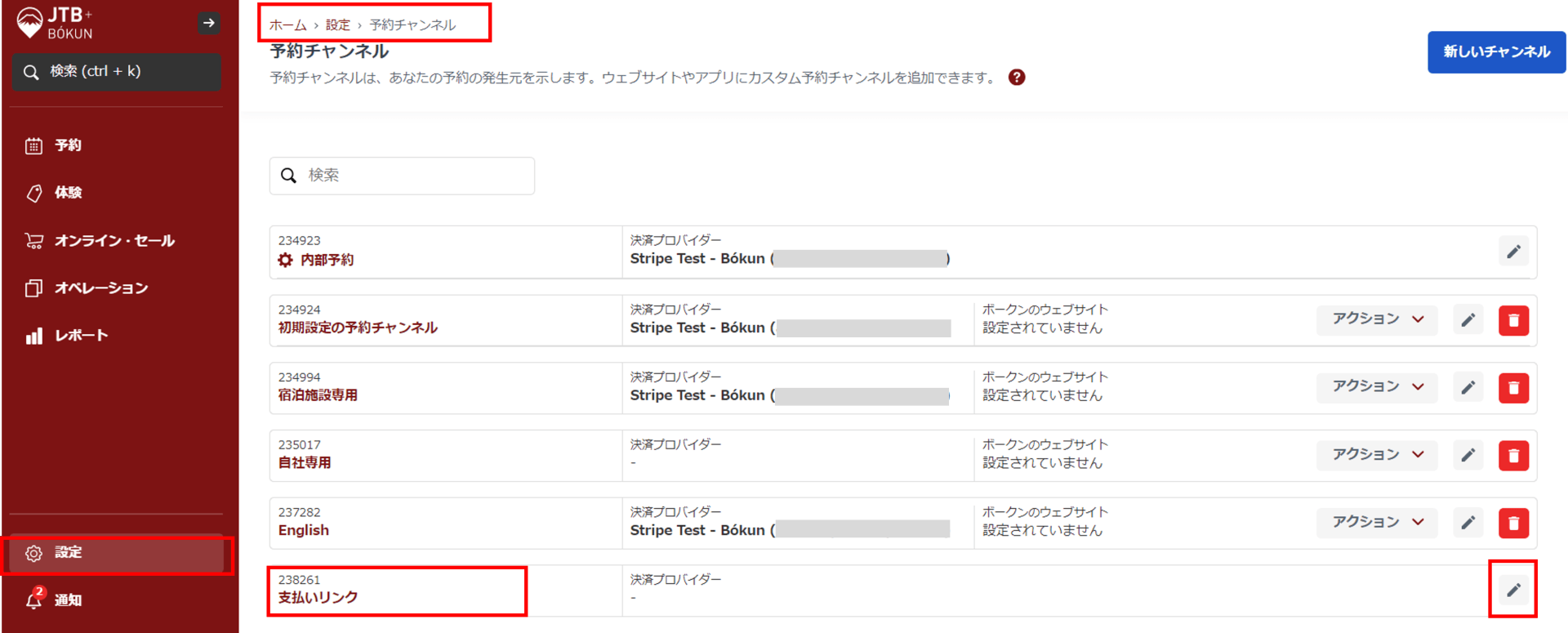Expand アクション dropdown for 初期設定の予約チャンネル
The height and width of the screenshot is (633, 1568).
coord(1377,319)
